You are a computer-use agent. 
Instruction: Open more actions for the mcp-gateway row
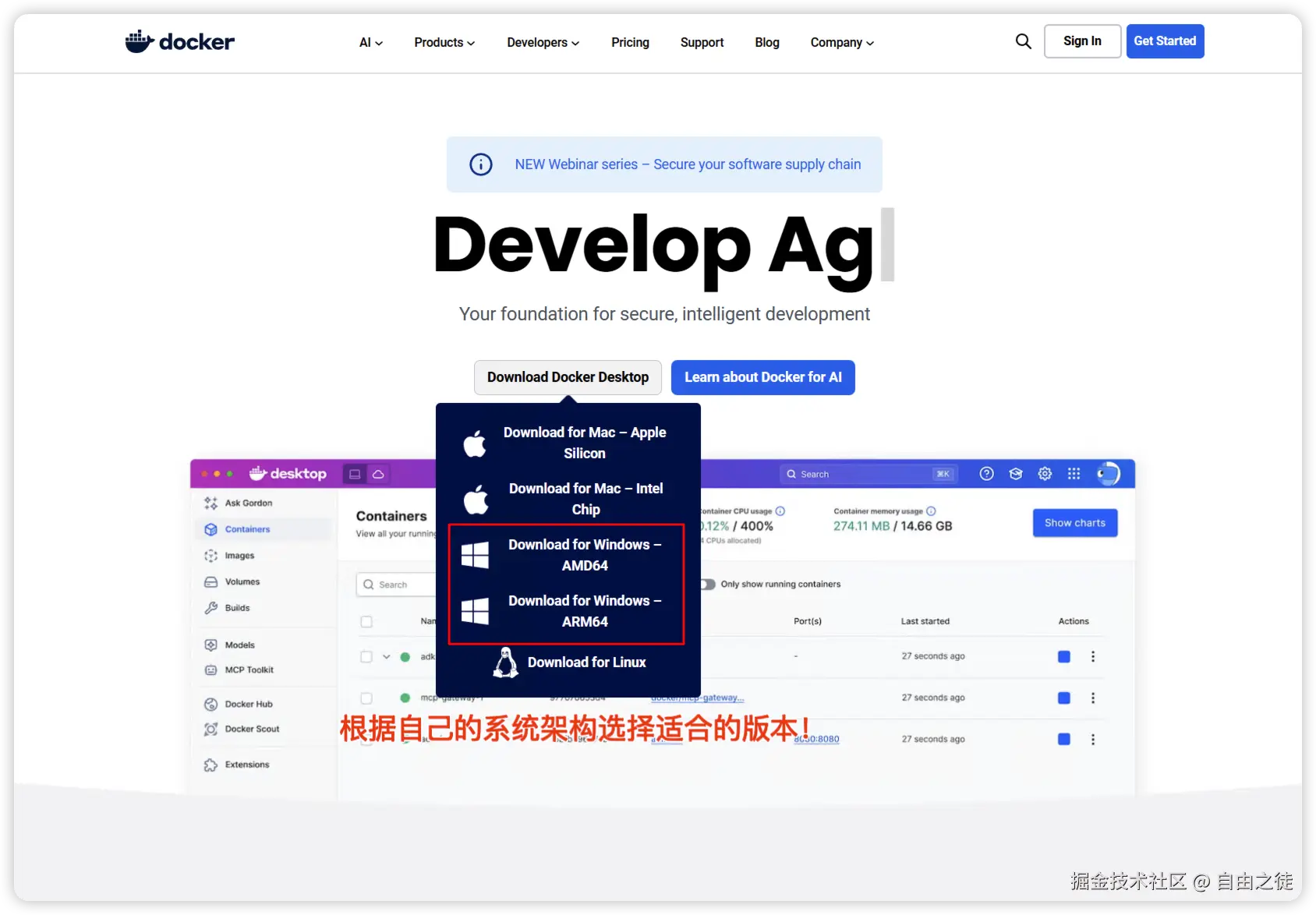pos(1093,698)
